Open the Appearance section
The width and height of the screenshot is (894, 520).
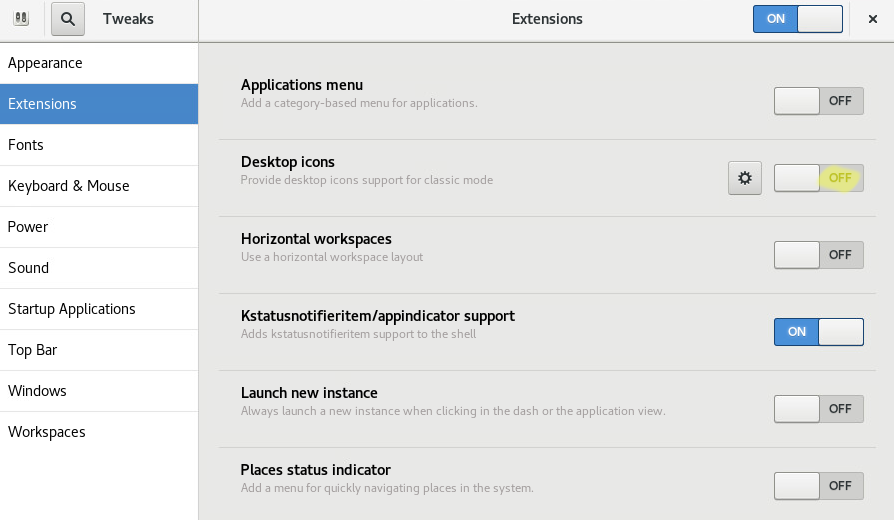pos(99,63)
